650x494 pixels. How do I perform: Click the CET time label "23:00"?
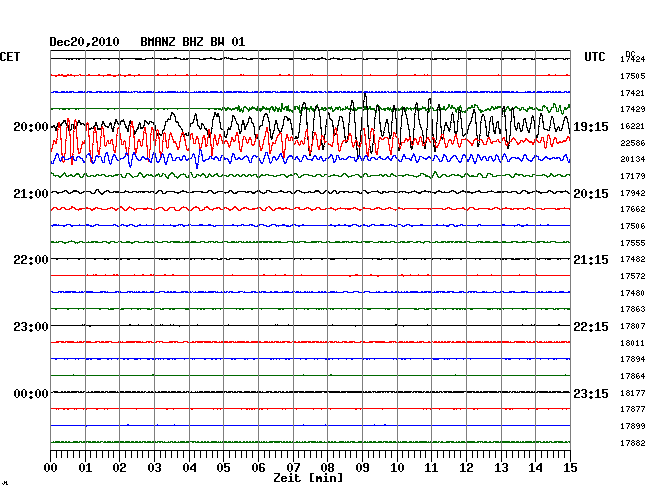point(31,327)
